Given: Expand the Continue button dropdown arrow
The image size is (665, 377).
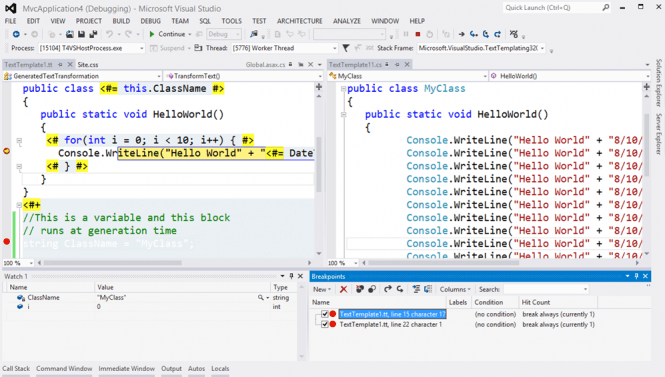Looking at the screenshot, I should 190,34.
